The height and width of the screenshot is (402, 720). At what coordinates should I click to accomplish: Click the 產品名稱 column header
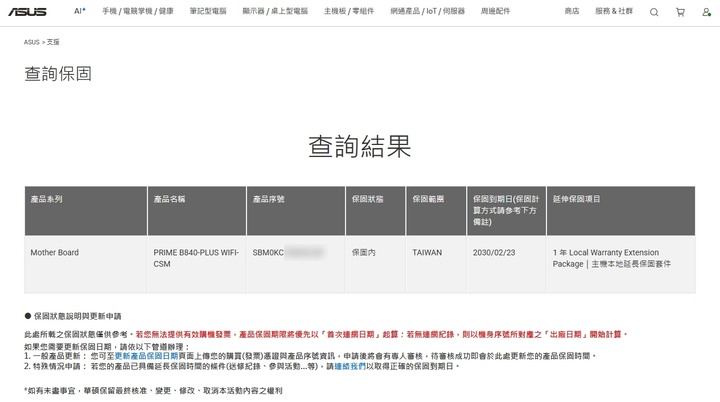197,211
